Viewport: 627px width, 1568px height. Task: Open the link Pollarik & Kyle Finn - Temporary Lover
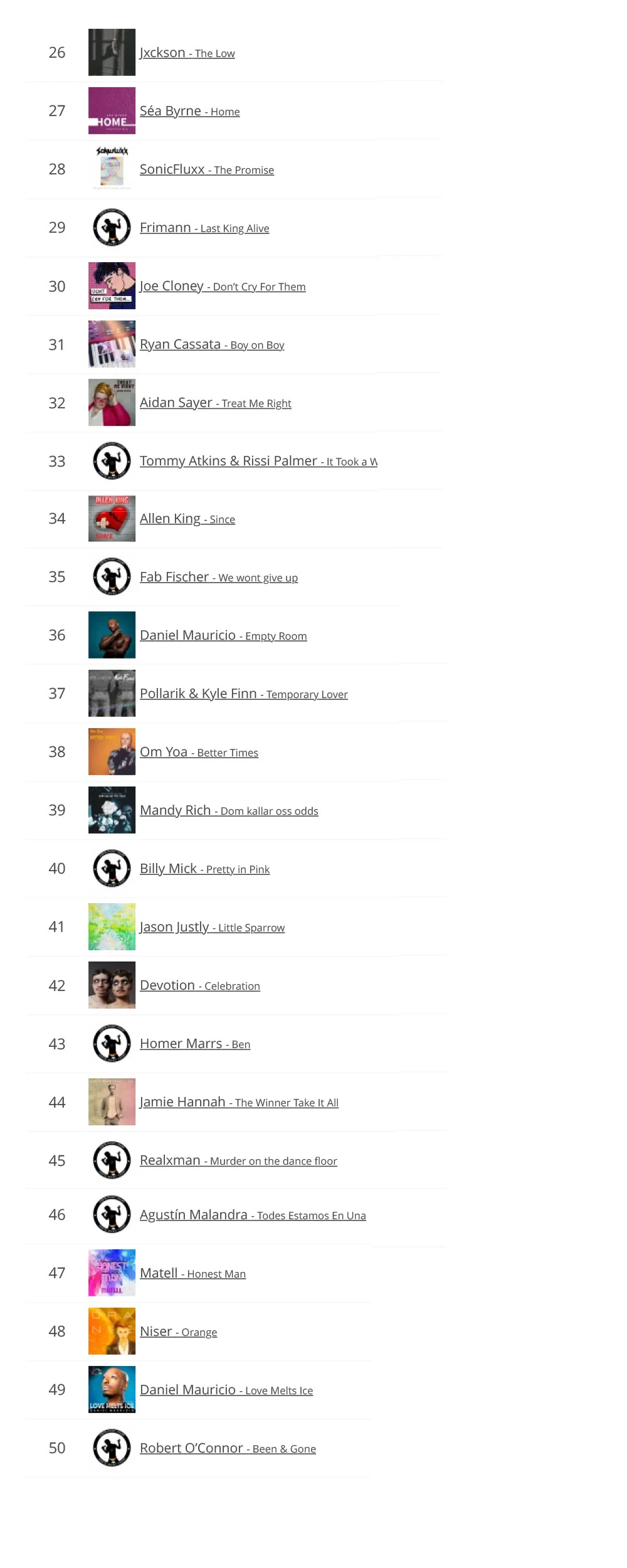(x=244, y=693)
